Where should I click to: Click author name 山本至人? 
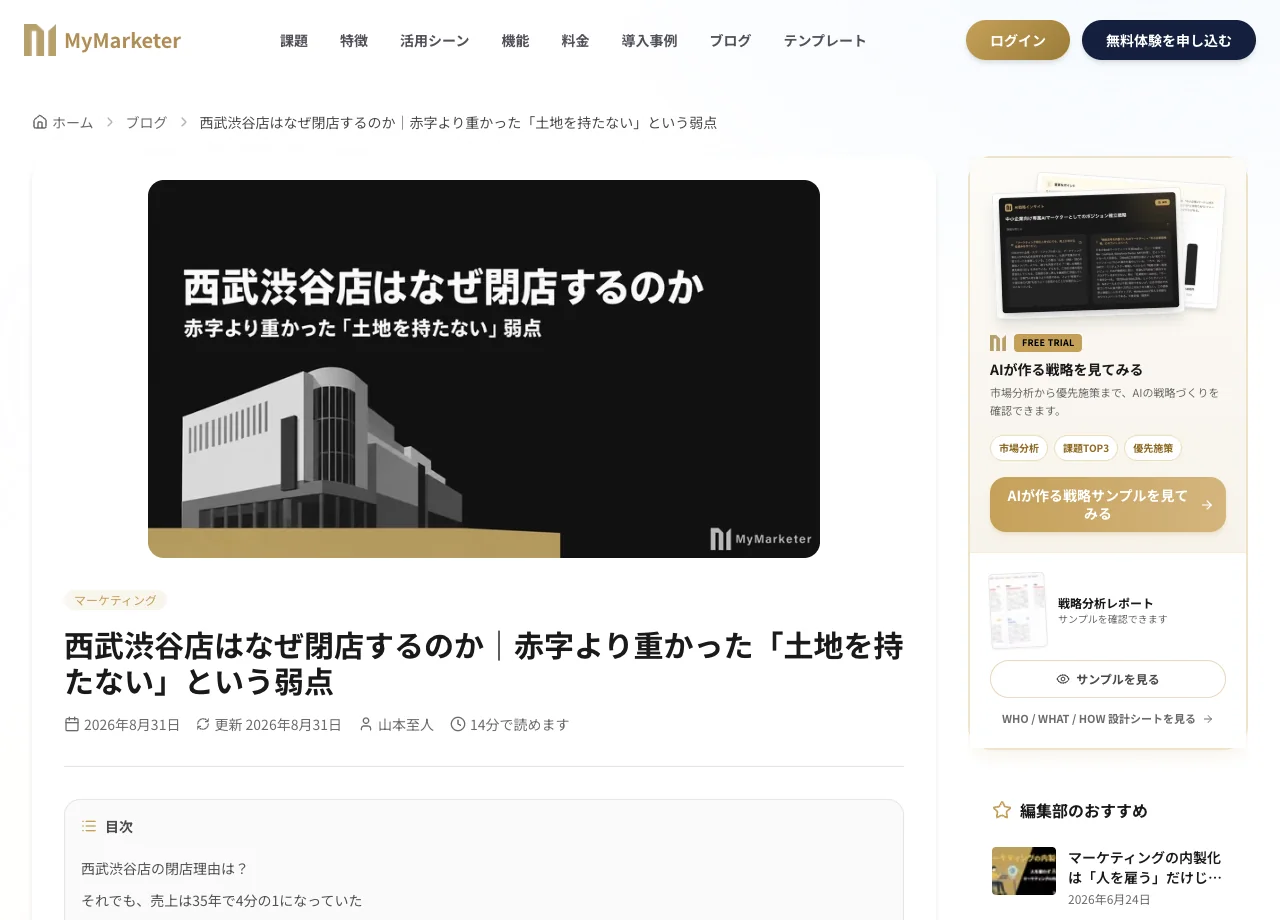(x=406, y=724)
